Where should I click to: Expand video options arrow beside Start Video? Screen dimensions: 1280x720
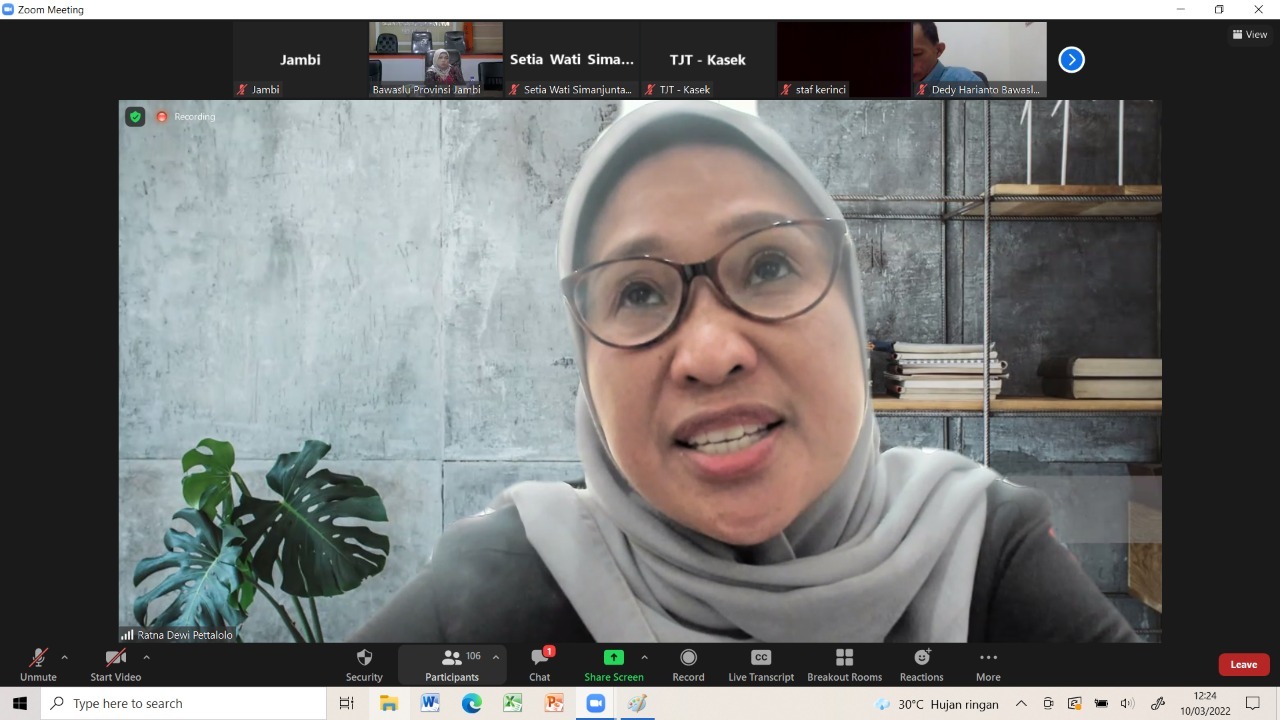click(146, 657)
